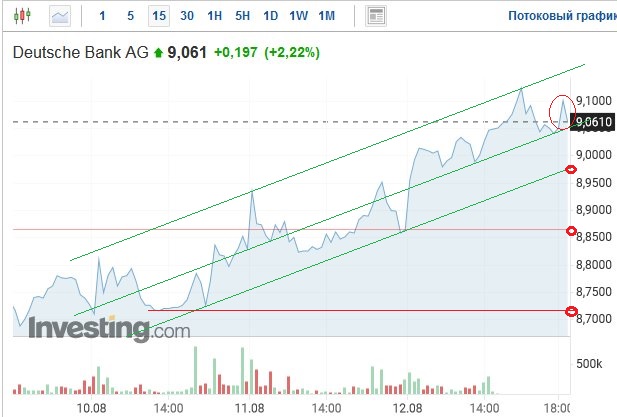The width and height of the screenshot is (617, 417).
Task: Choose the 30 minute interval
Action: pyautogui.click(x=187, y=16)
